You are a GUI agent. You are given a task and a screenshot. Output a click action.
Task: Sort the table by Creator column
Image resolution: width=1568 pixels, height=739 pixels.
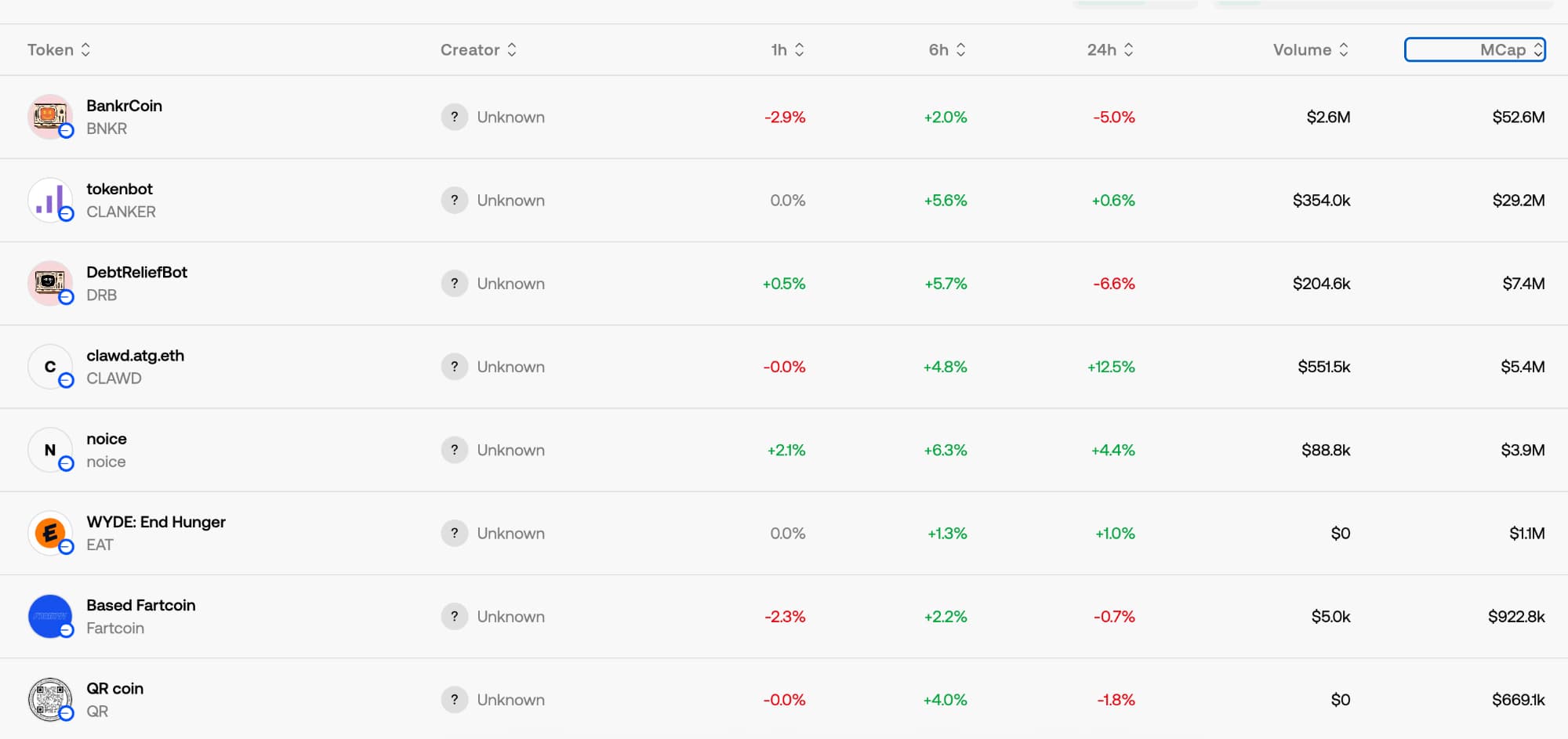pyautogui.click(x=478, y=50)
